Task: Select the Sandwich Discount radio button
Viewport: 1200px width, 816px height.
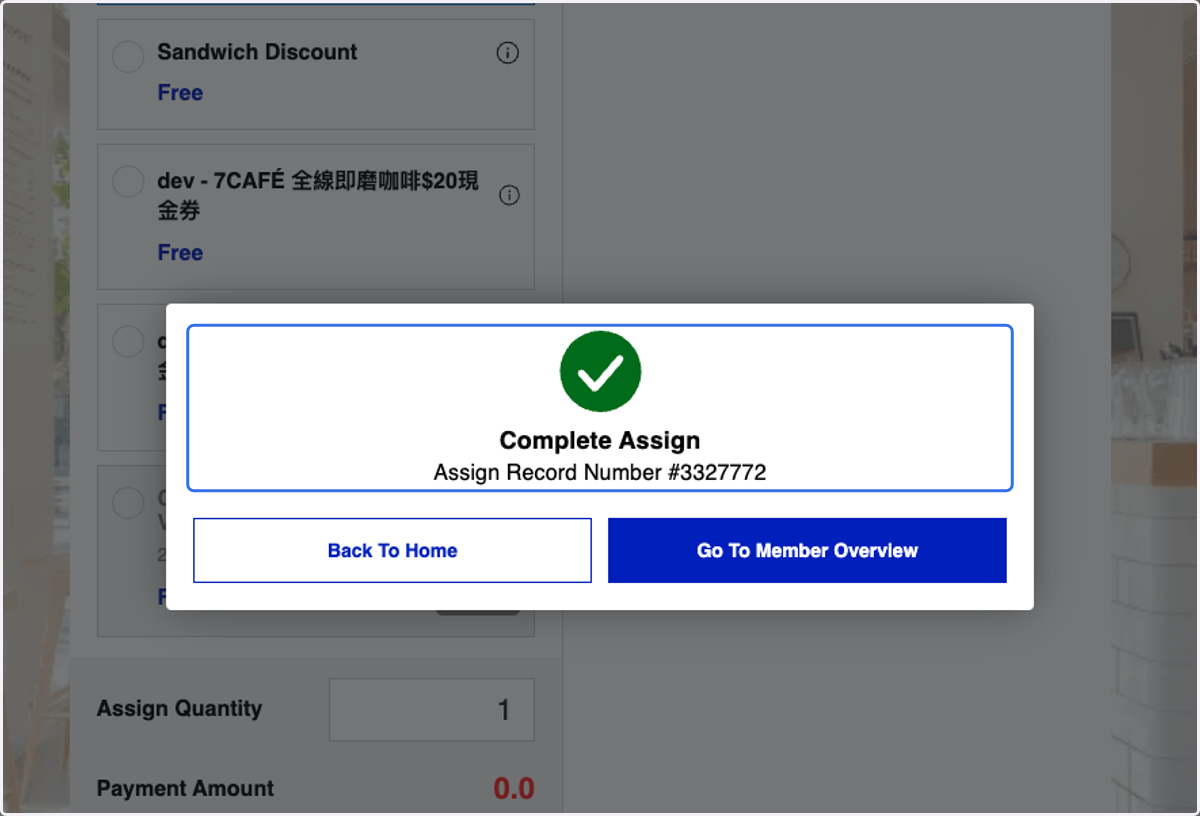Action: point(128,56)
